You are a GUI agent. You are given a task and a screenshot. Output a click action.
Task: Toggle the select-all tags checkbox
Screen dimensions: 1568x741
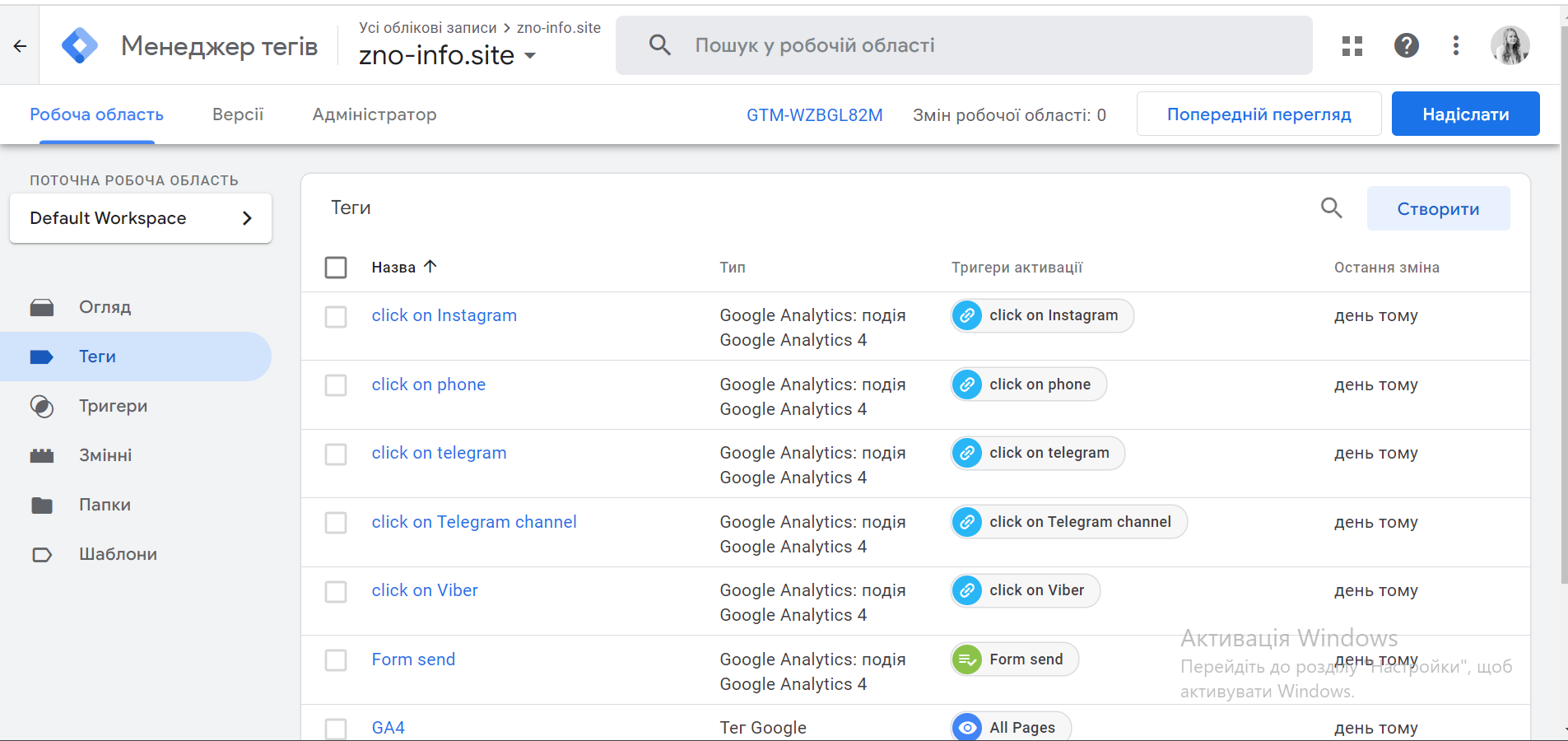click(336, 268)
